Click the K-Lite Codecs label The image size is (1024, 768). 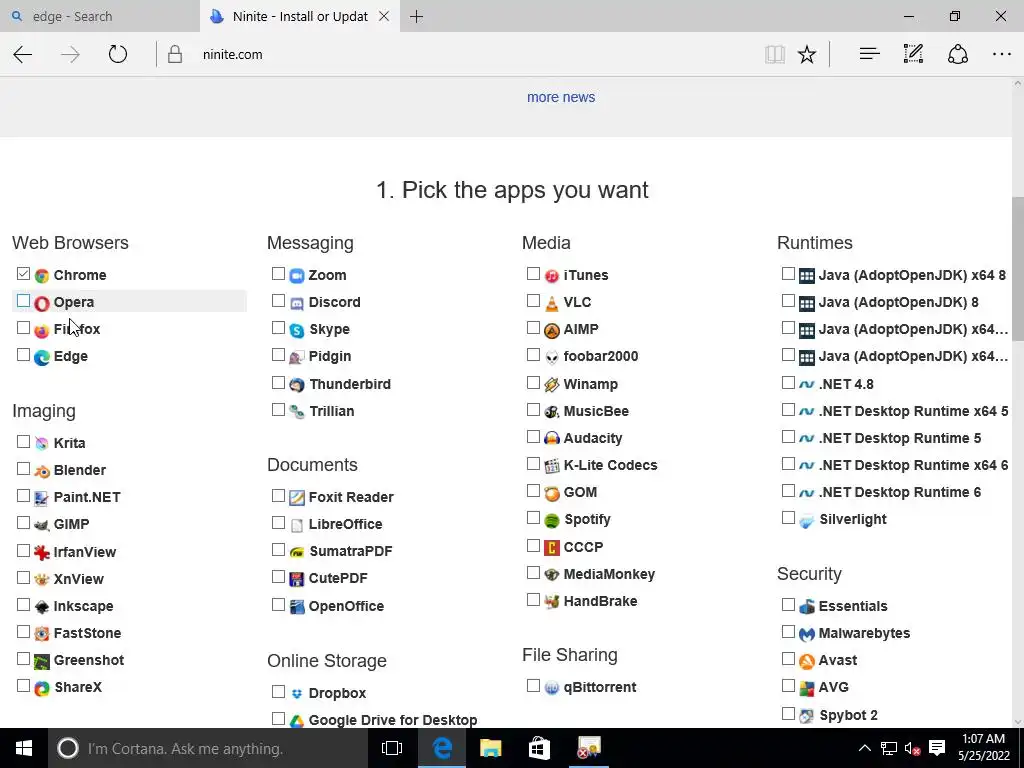(611, 466)
